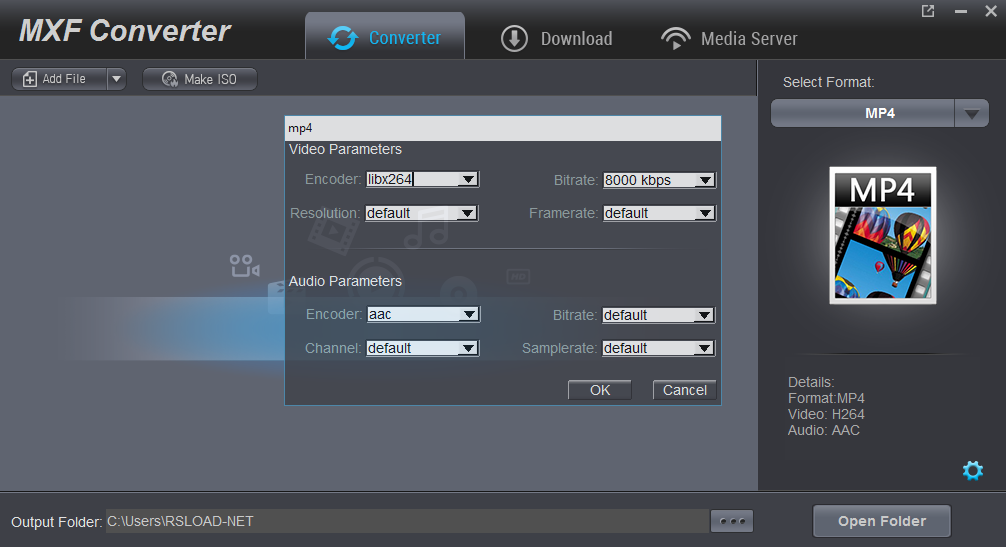Viewport: 1006px width, 547px height.
Task: Minimize the MXF Converter window
Action: pos(960,12)
